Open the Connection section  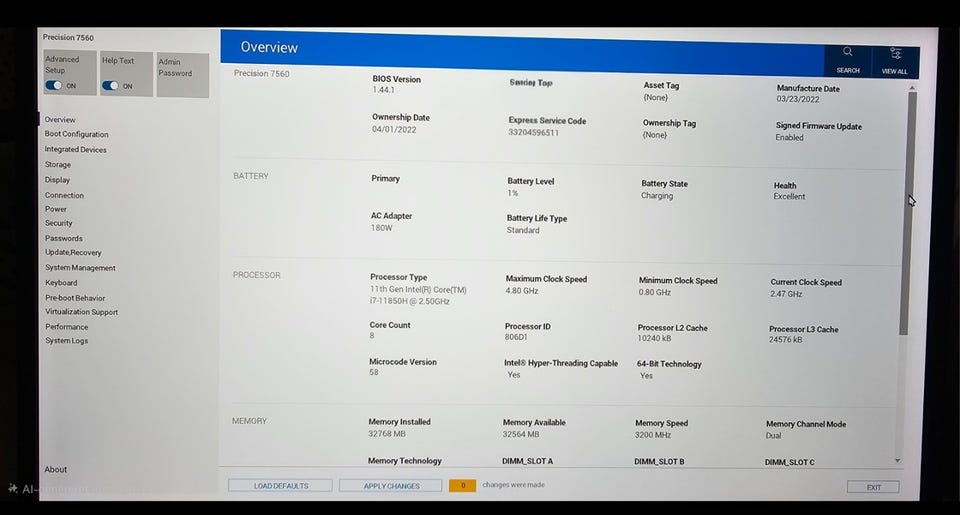(x=64, y=195)
